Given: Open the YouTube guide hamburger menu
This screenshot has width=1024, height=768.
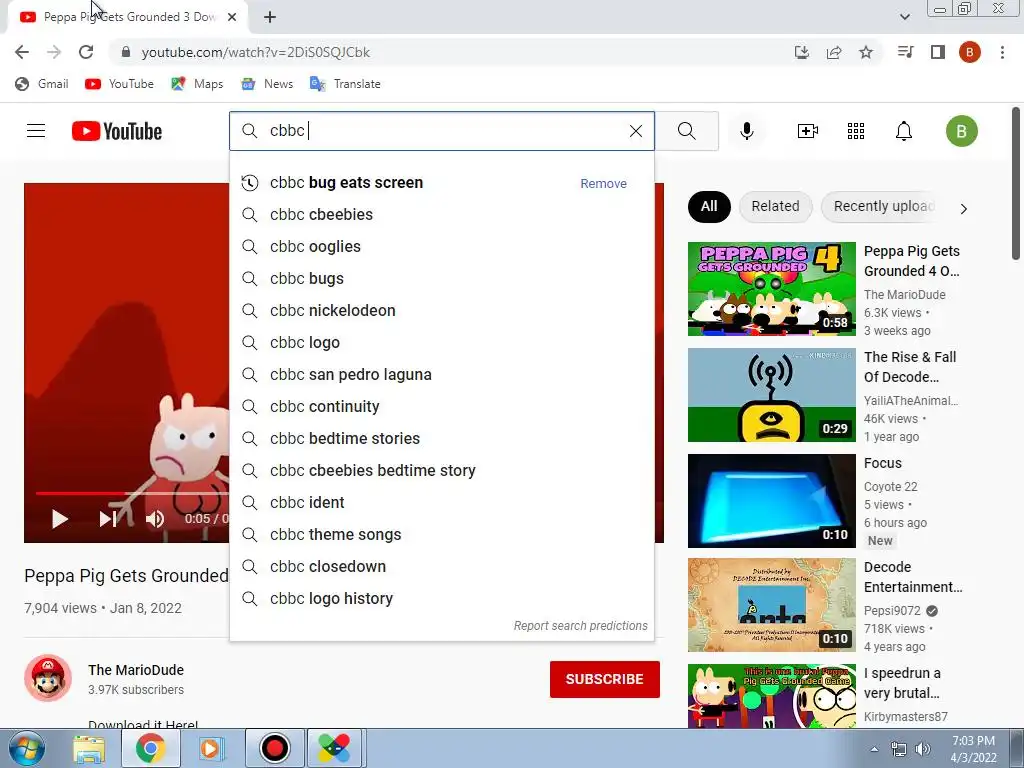Looking at the screenshot, I should tap(36, 131).
